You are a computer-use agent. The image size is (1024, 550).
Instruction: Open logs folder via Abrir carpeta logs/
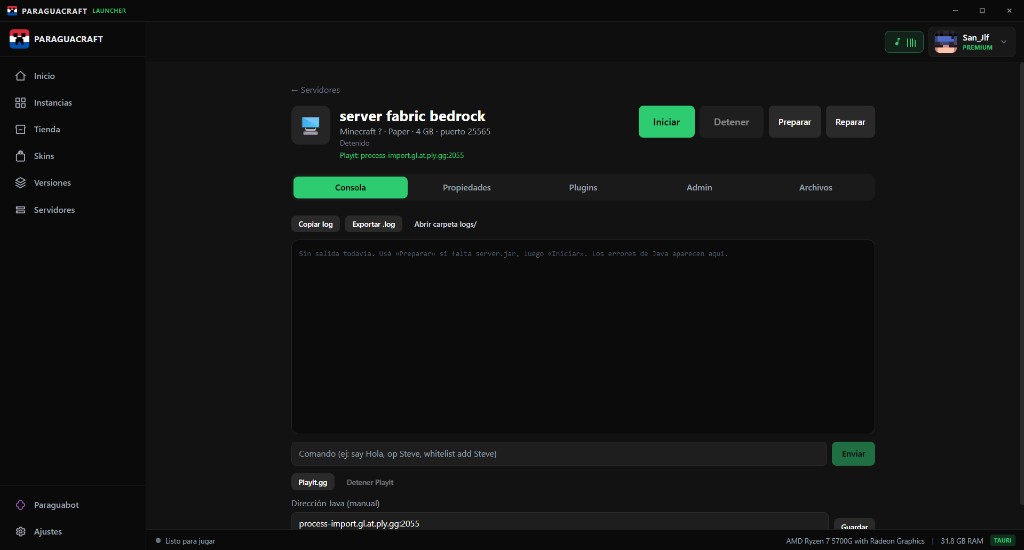click(445, 224)
